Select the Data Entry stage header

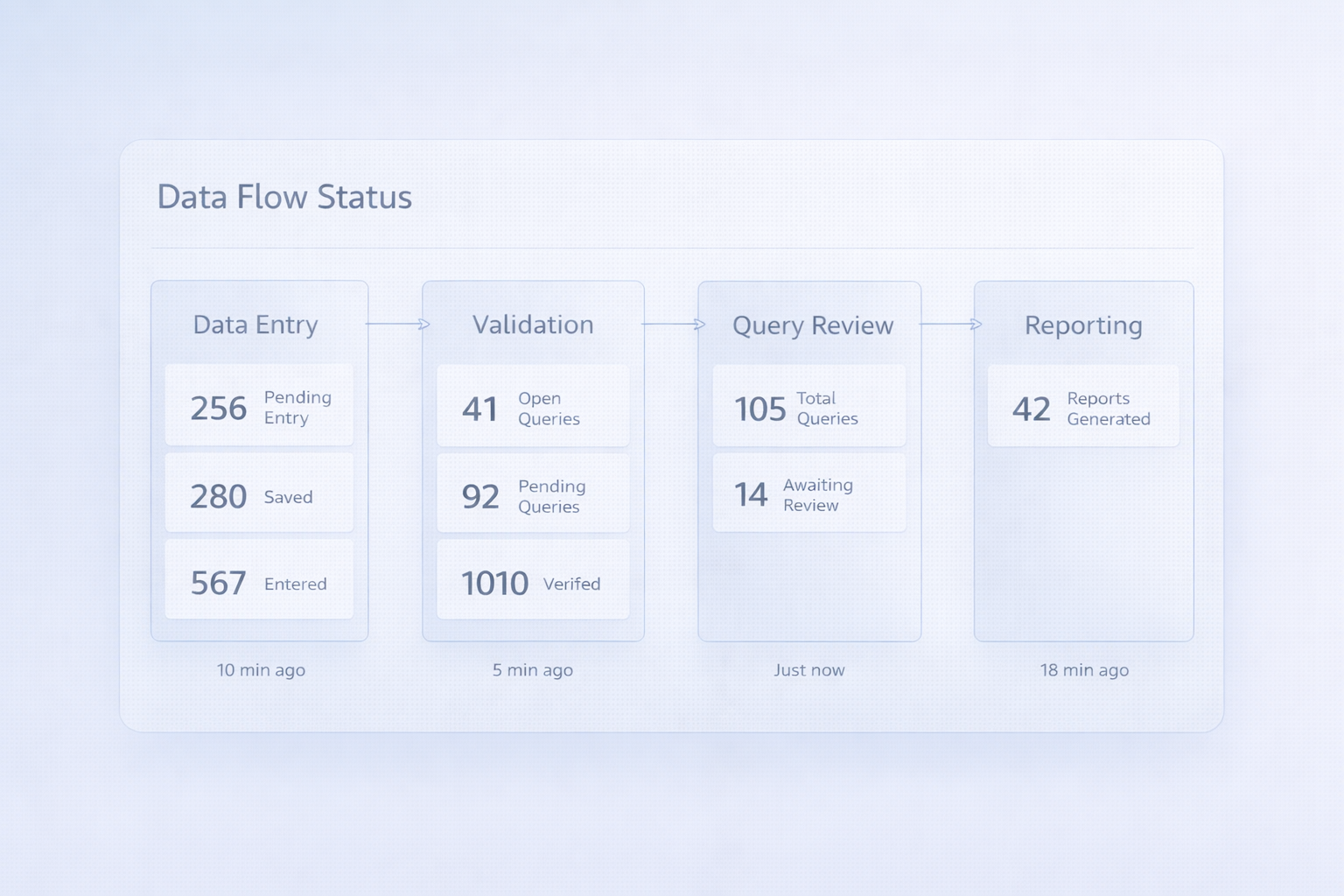pyautogui.click(x=255, y=325)
